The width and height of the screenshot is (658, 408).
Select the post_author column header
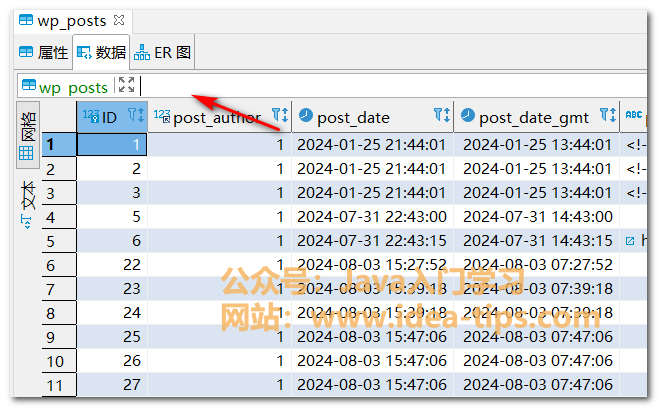point(219,117)
